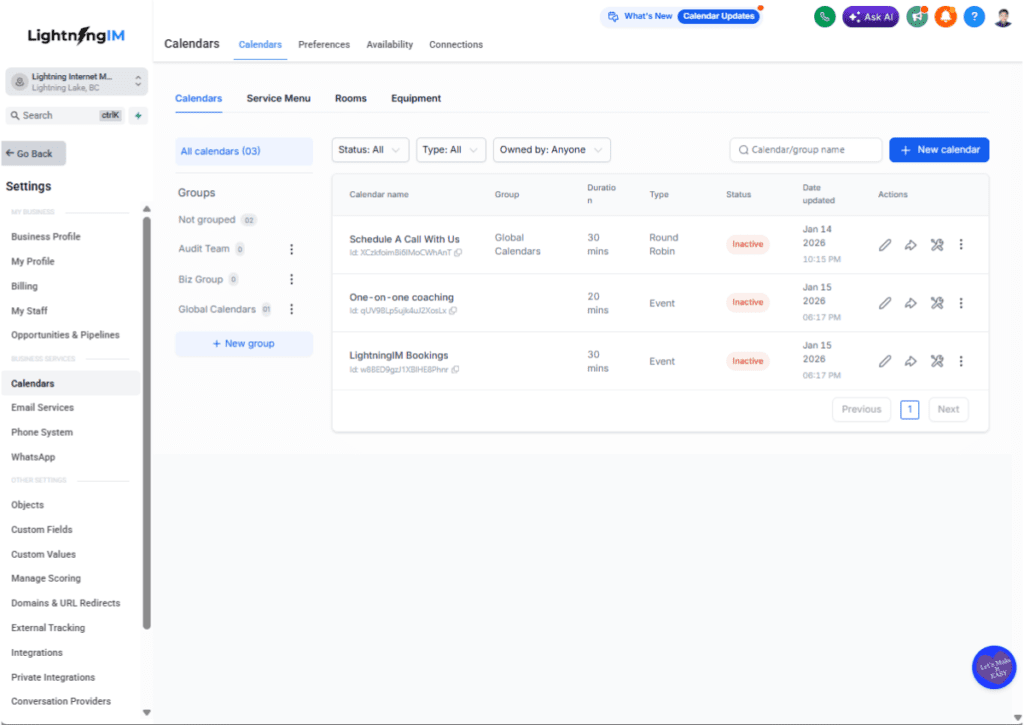
Task: Open Manage Scoring in the settings sidebar
Action: click(x=47, y=578)
